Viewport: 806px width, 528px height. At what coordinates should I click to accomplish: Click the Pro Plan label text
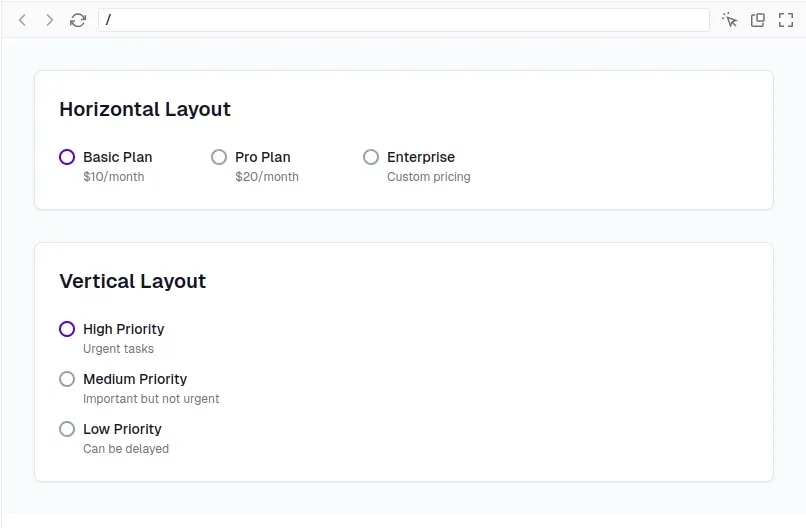tap(263, 157)
